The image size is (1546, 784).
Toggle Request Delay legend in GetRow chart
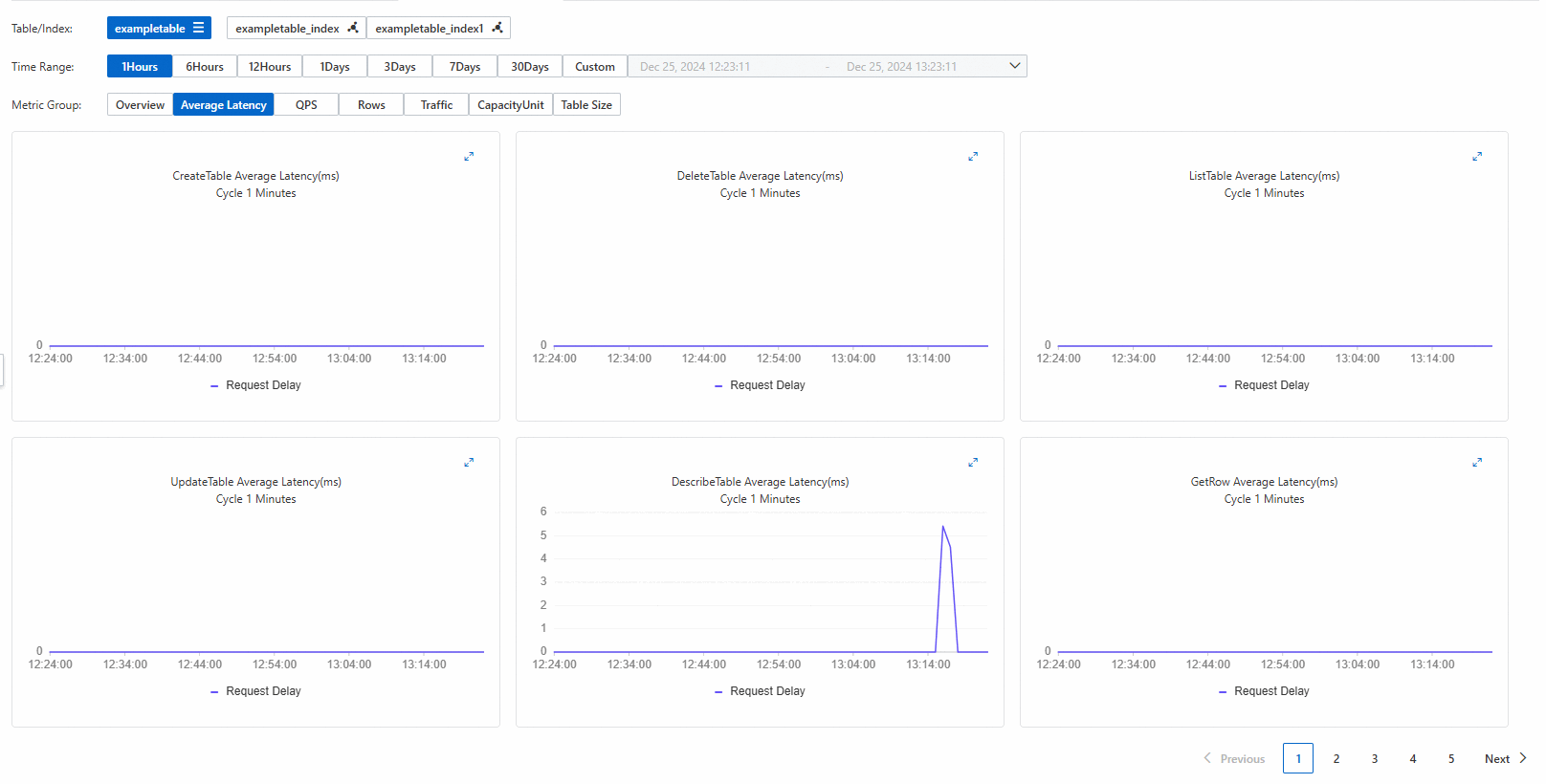(1264, 691)
